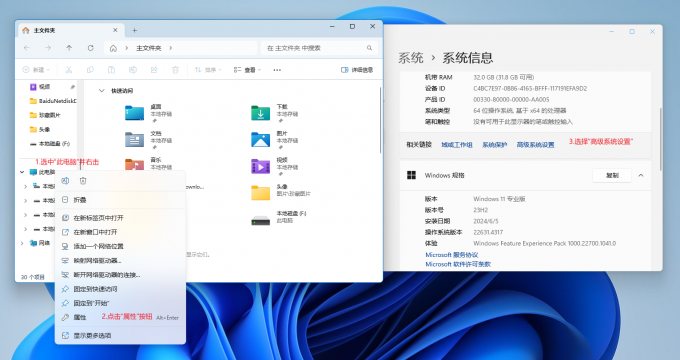
Task: Choose 添加一个网络位置 in the context menu
Action: coord(120,246)
